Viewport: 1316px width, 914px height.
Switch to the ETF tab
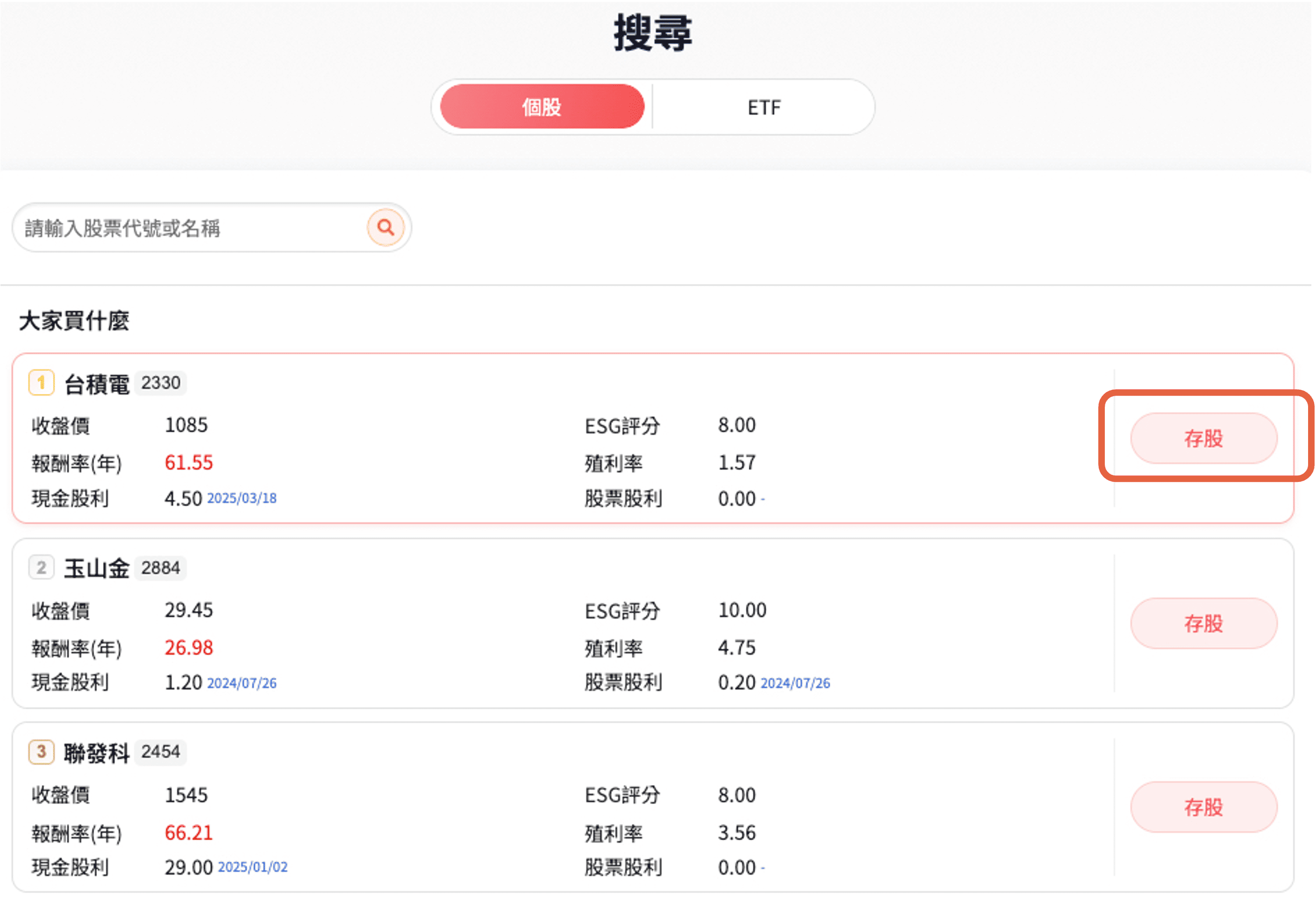[764, 107]
